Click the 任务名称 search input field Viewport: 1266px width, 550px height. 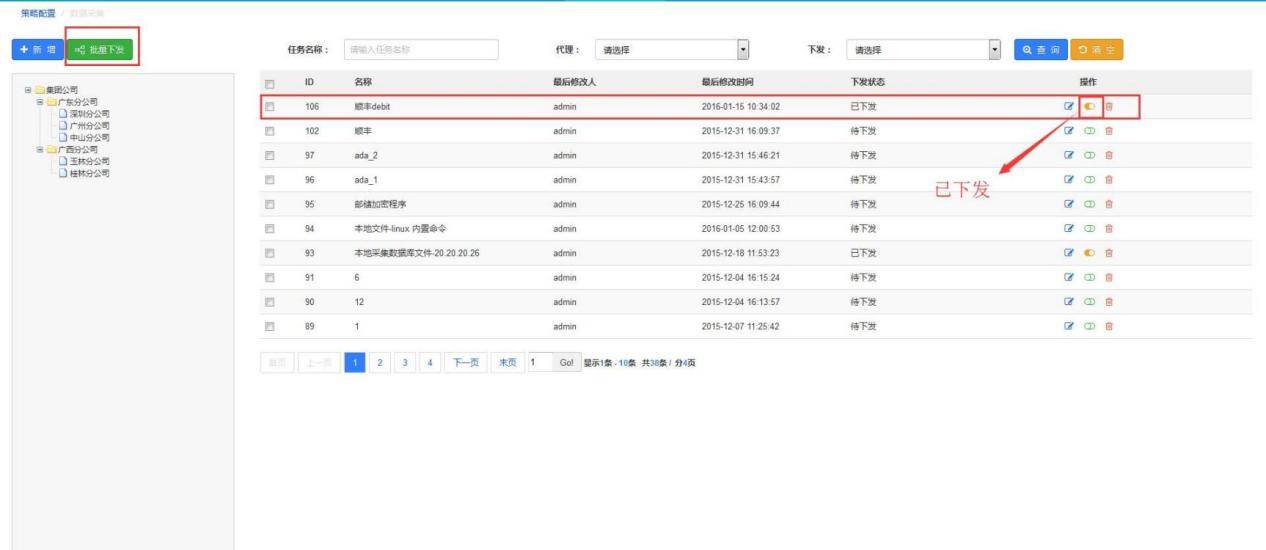(x=420, y=49)
